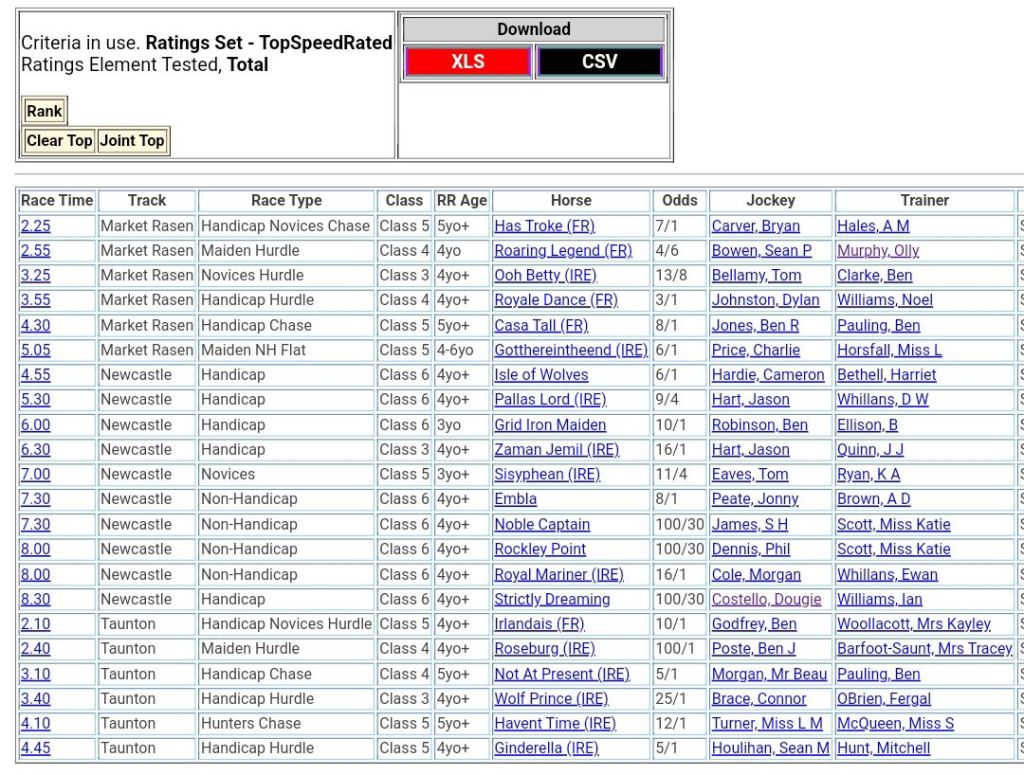Viewport: 1024px width, 775px height.
Task: Open horse Has Troke (FR)
Action: [544, 226]
